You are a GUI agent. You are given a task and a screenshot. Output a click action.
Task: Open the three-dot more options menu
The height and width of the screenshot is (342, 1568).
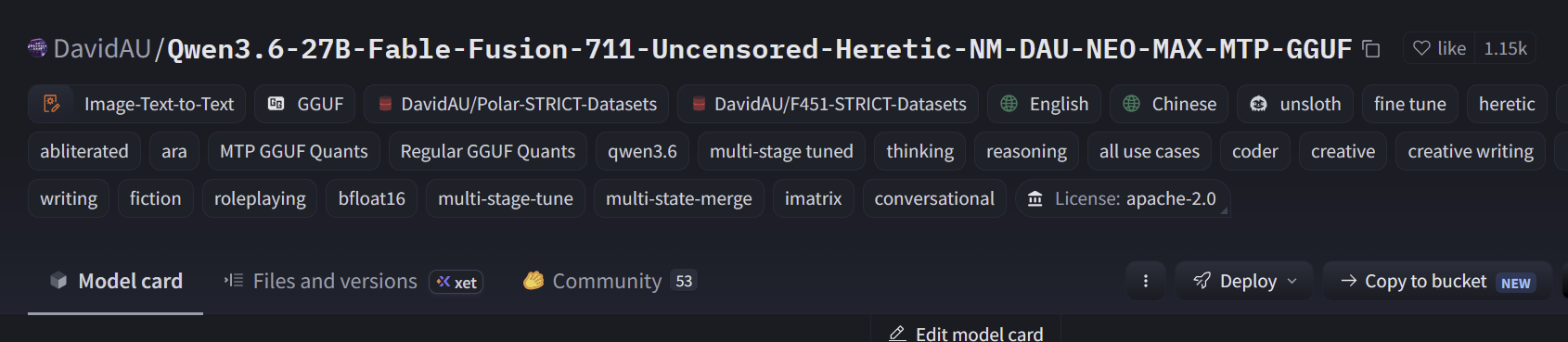[x=1146, y=281]
